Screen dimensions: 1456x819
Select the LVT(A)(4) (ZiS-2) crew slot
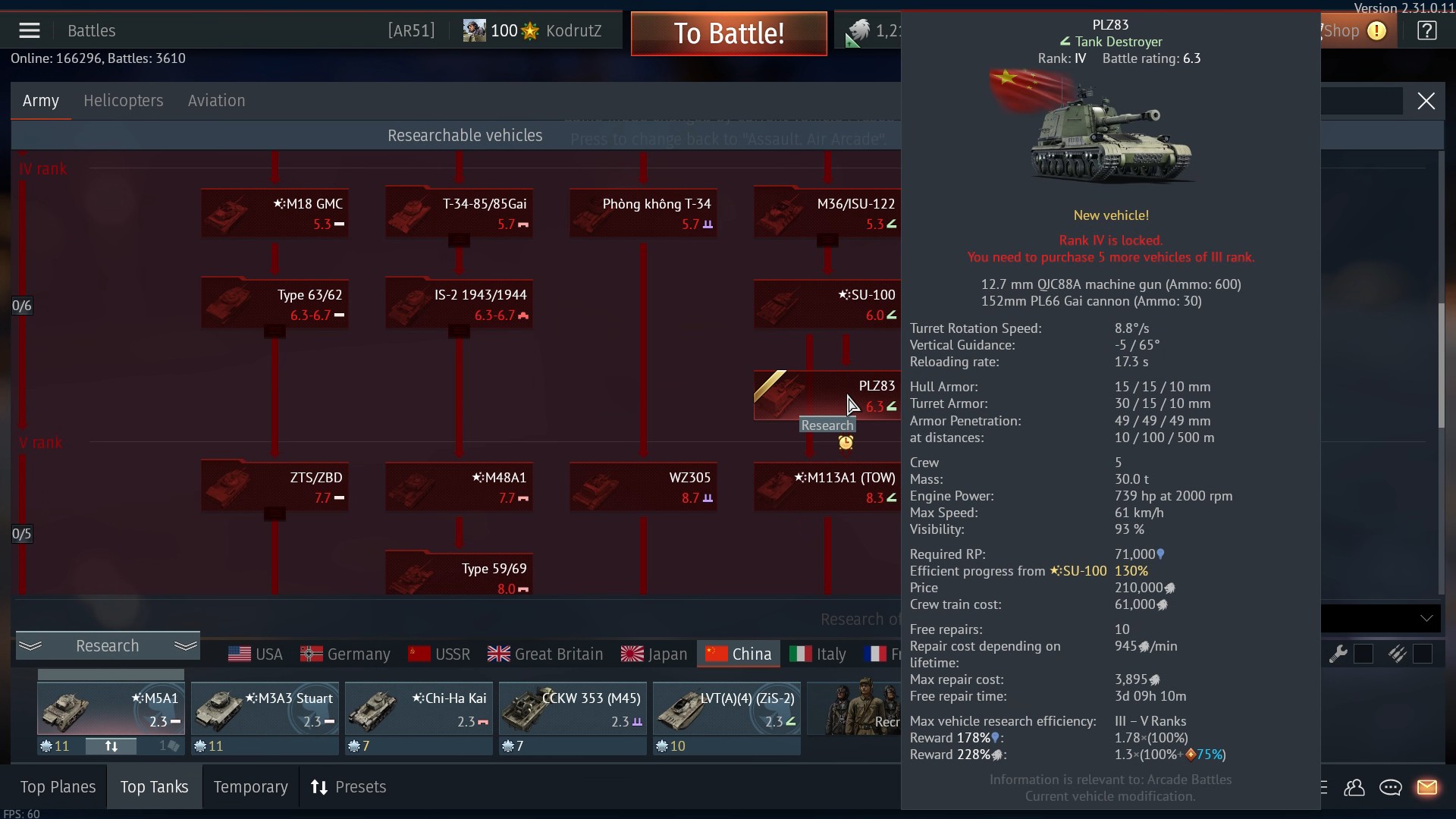point(726,708)
